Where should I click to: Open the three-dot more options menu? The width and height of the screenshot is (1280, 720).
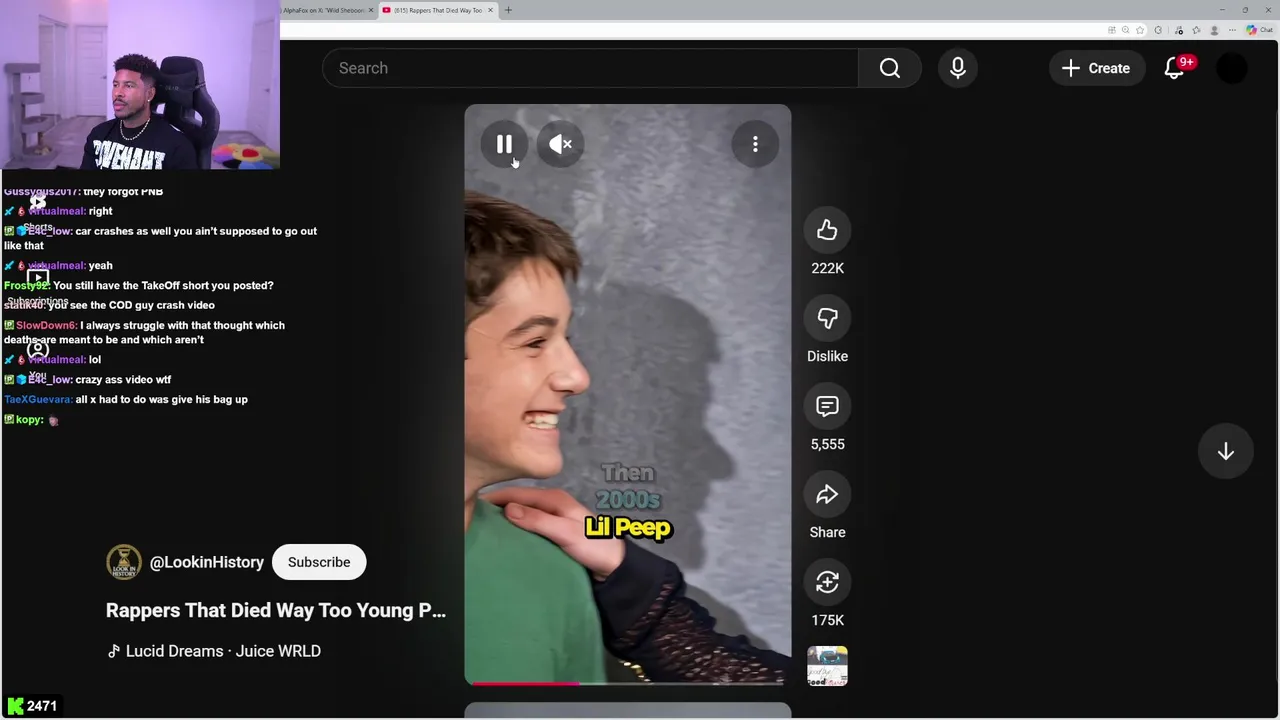[755, 145]
